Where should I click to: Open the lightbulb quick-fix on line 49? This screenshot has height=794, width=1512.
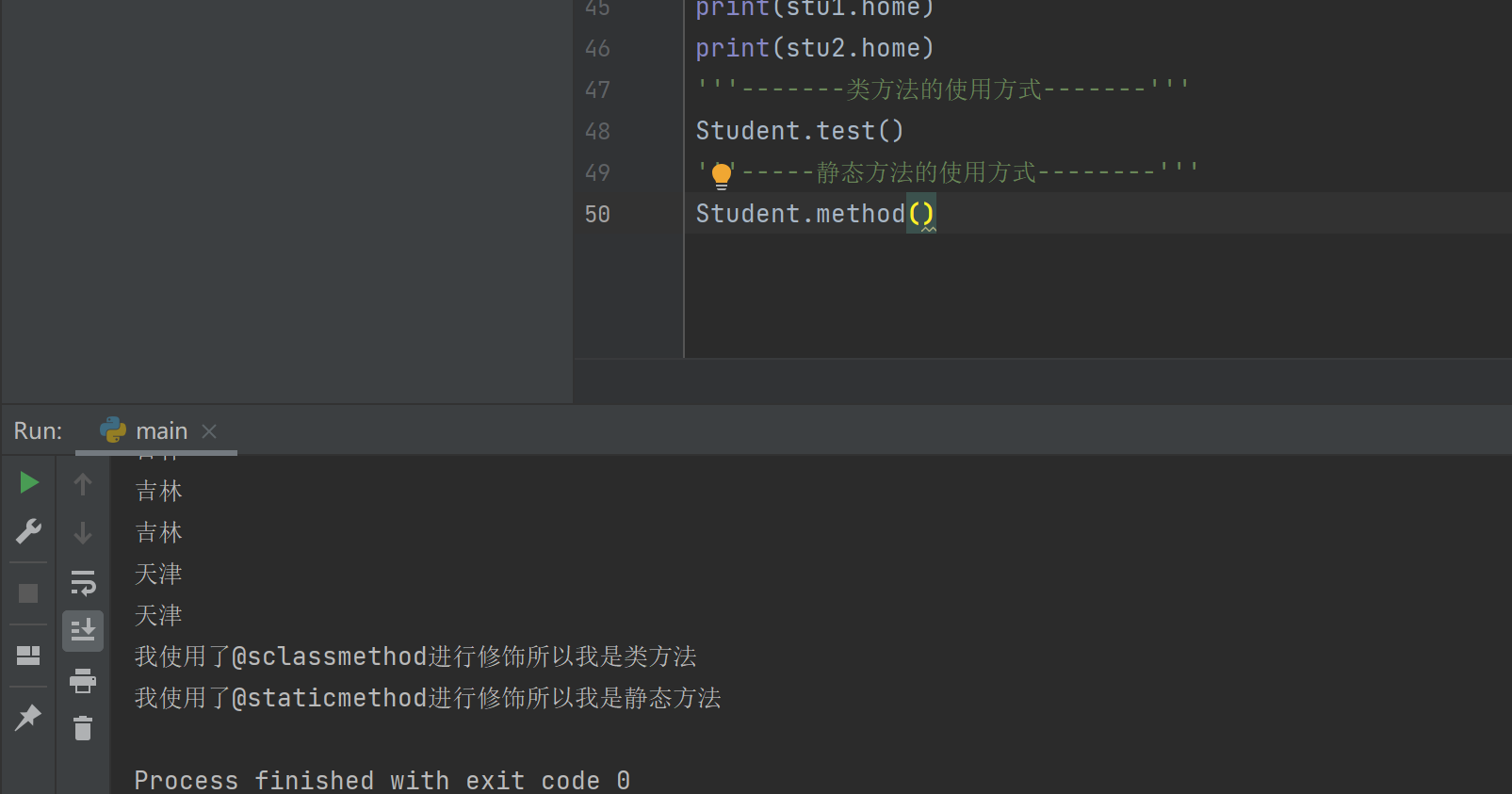(722, 176)
